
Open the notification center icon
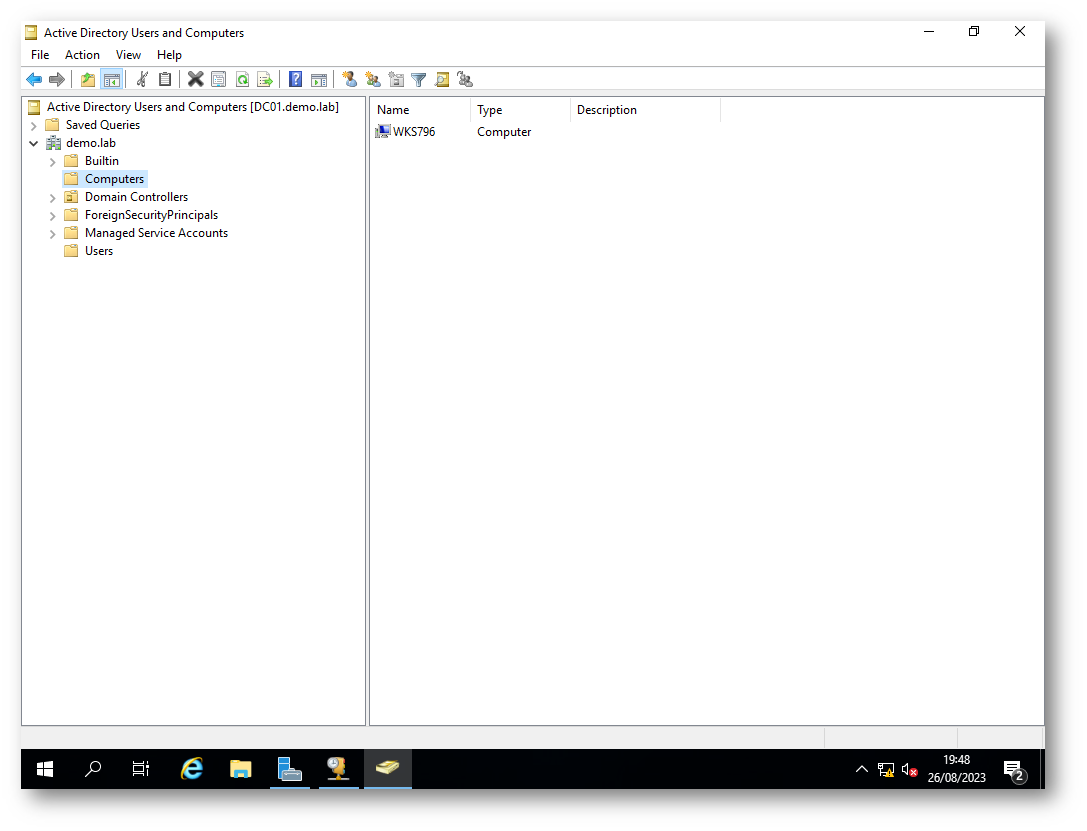point(1015,770)
